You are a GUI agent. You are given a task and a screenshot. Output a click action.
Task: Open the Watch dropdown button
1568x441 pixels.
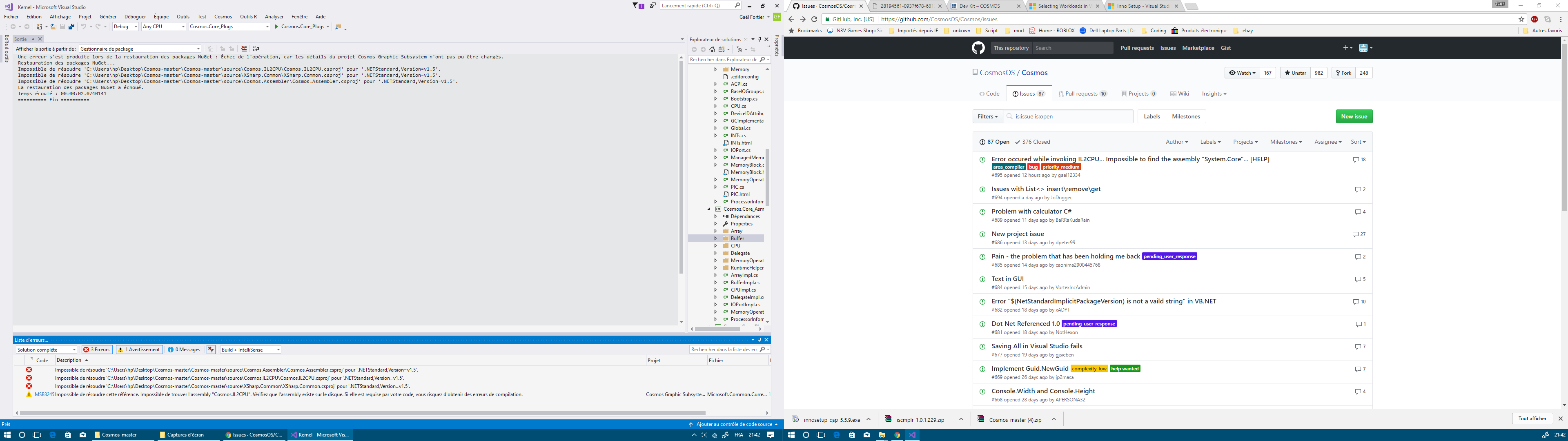click(x=1242, y=73)
